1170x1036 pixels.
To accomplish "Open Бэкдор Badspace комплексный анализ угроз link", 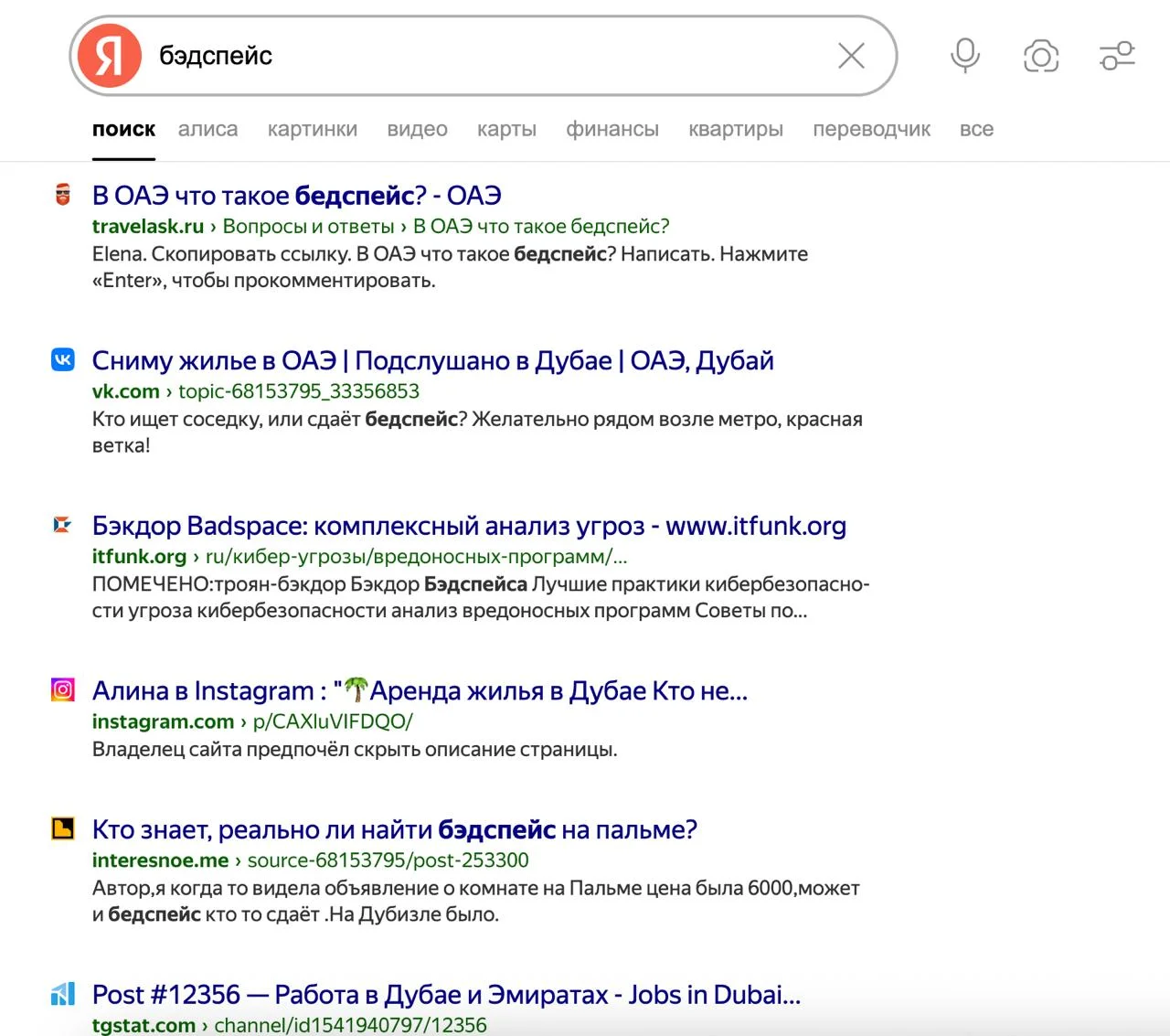I will click(468, 526).
